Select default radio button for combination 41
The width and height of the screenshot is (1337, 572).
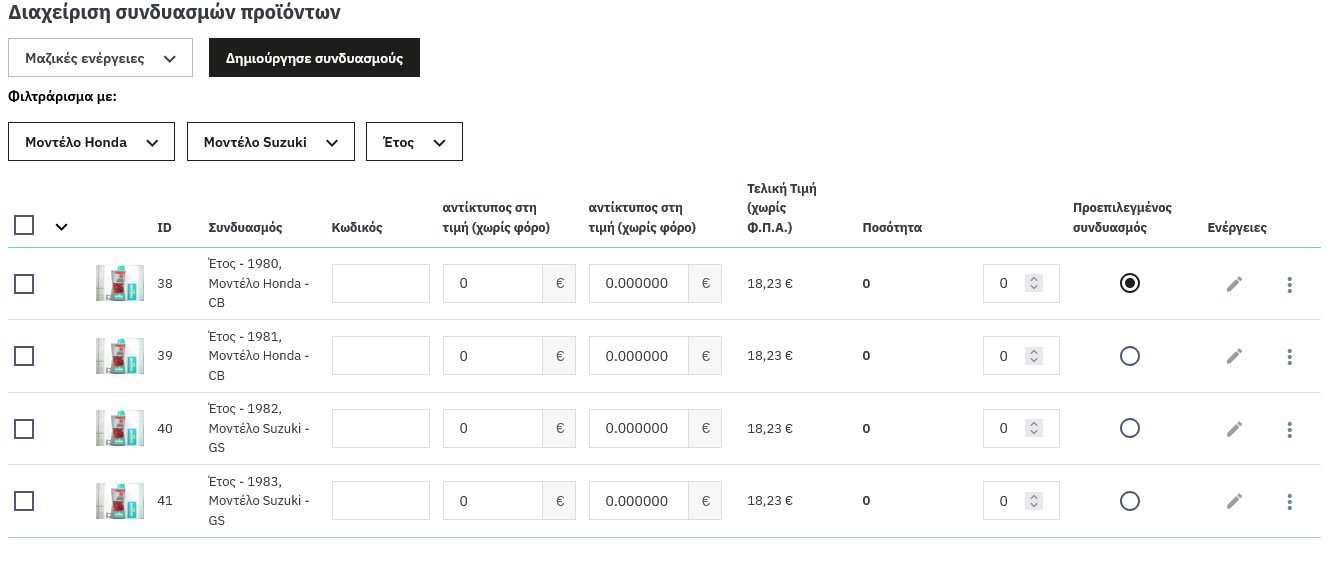pos(1129,501)
